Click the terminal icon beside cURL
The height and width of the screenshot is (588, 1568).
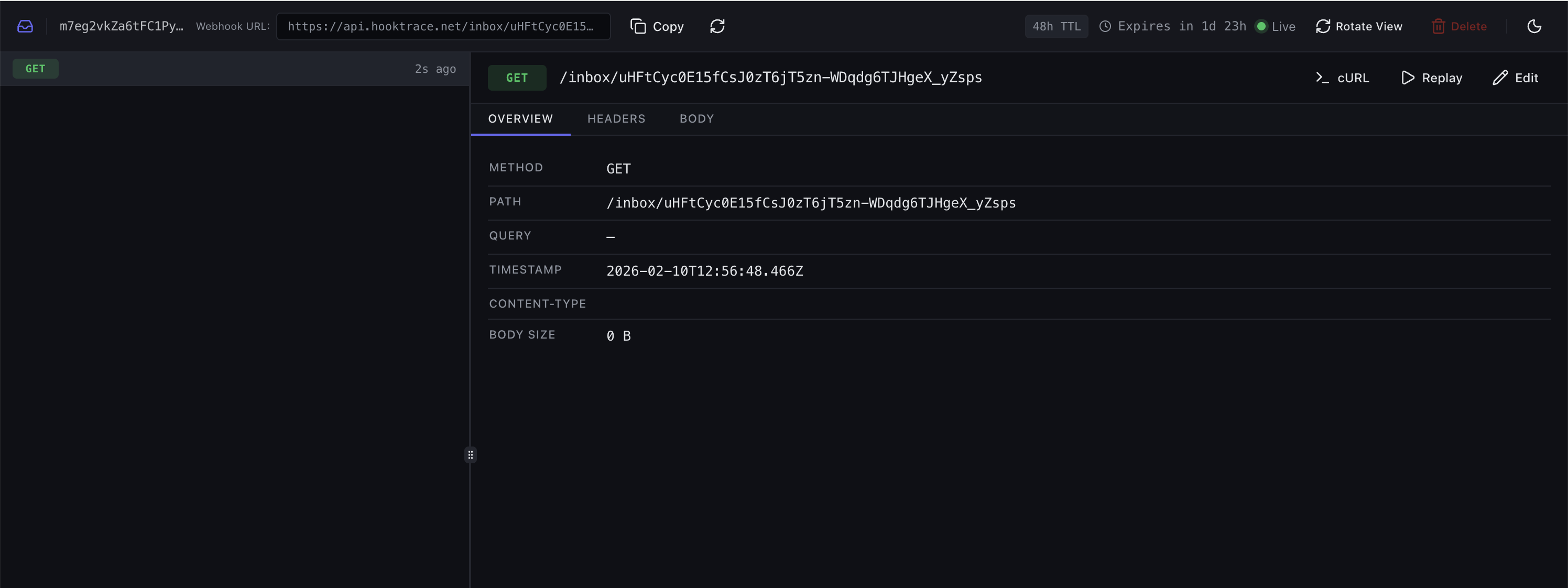pyautogui.click(x=1322, y=78)
